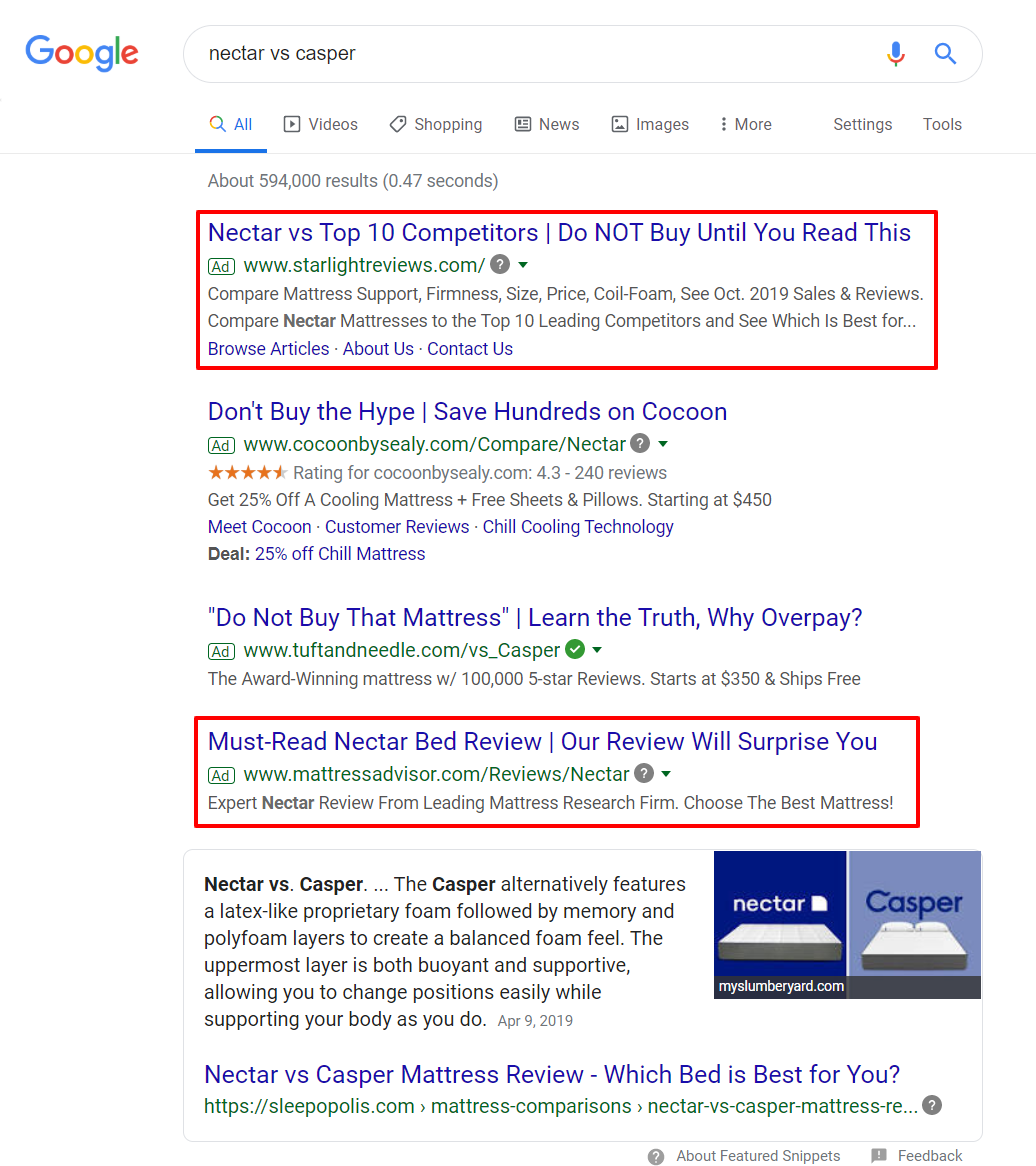The height and width of the screenshot is (1166, 1036).
Task: Click the Ad badge on tuftandneedle result
Action: pyautogui.click(x=222, y=651)
